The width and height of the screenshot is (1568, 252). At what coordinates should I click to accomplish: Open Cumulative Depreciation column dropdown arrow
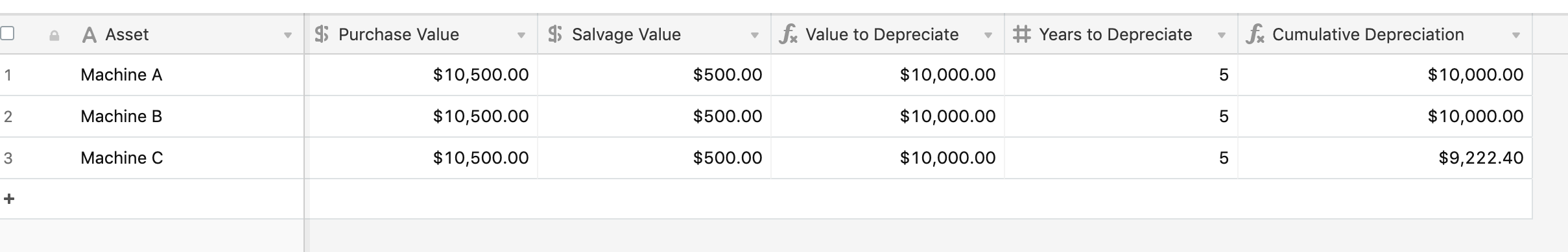1516,36
